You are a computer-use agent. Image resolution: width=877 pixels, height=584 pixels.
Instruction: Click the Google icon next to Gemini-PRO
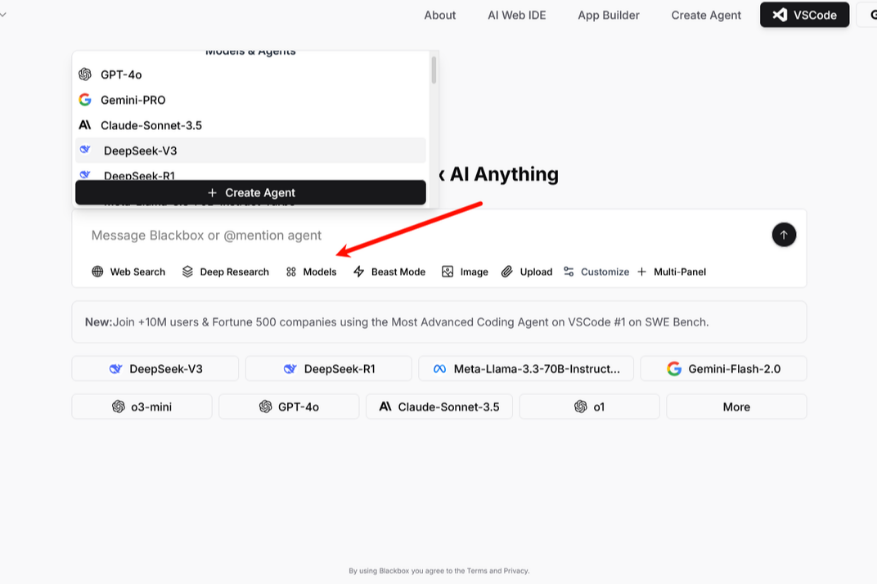(x=85, y=100)
